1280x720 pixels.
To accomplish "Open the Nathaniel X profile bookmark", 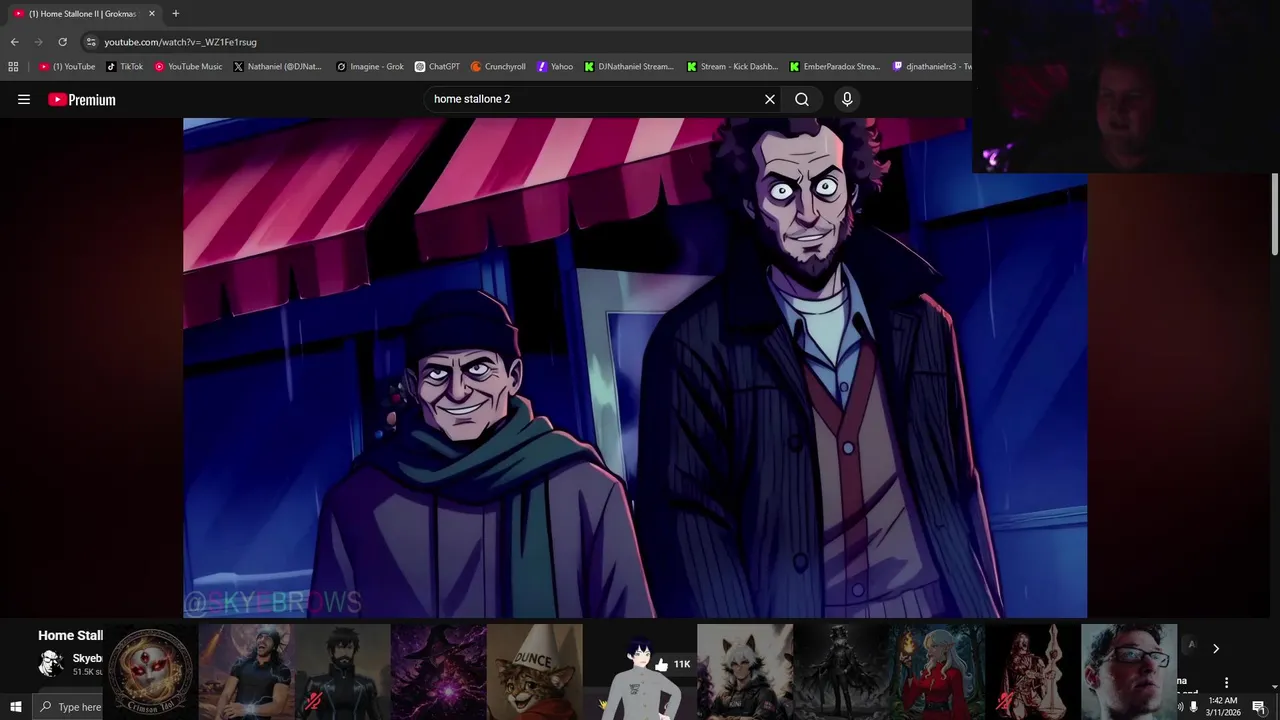I will click(x=278, y=67).
